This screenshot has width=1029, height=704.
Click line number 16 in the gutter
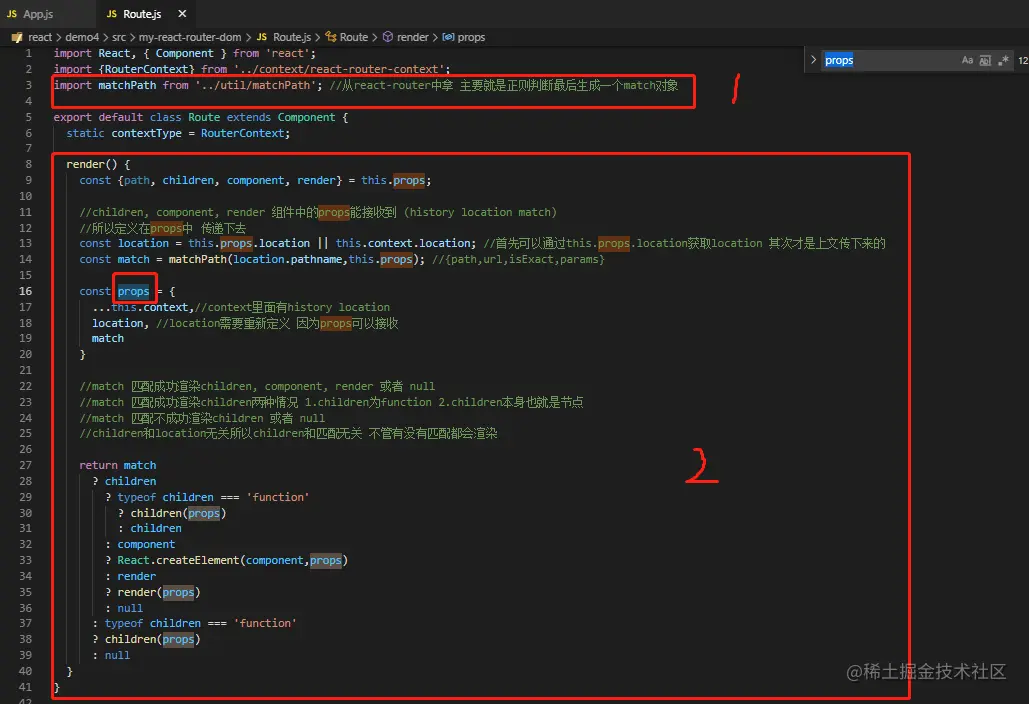[25, 291]
